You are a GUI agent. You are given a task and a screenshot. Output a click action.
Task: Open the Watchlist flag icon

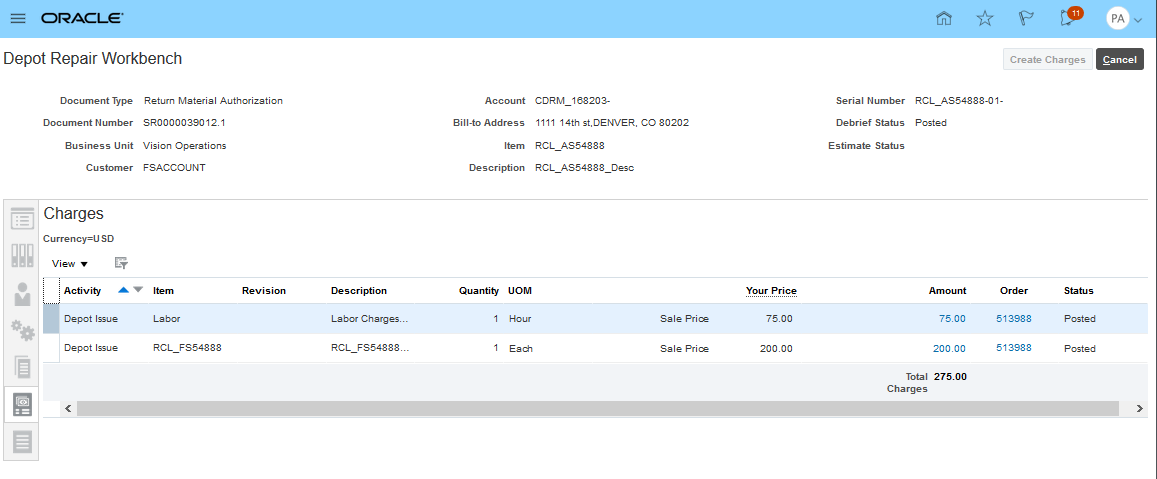(x=1026, y=18)
